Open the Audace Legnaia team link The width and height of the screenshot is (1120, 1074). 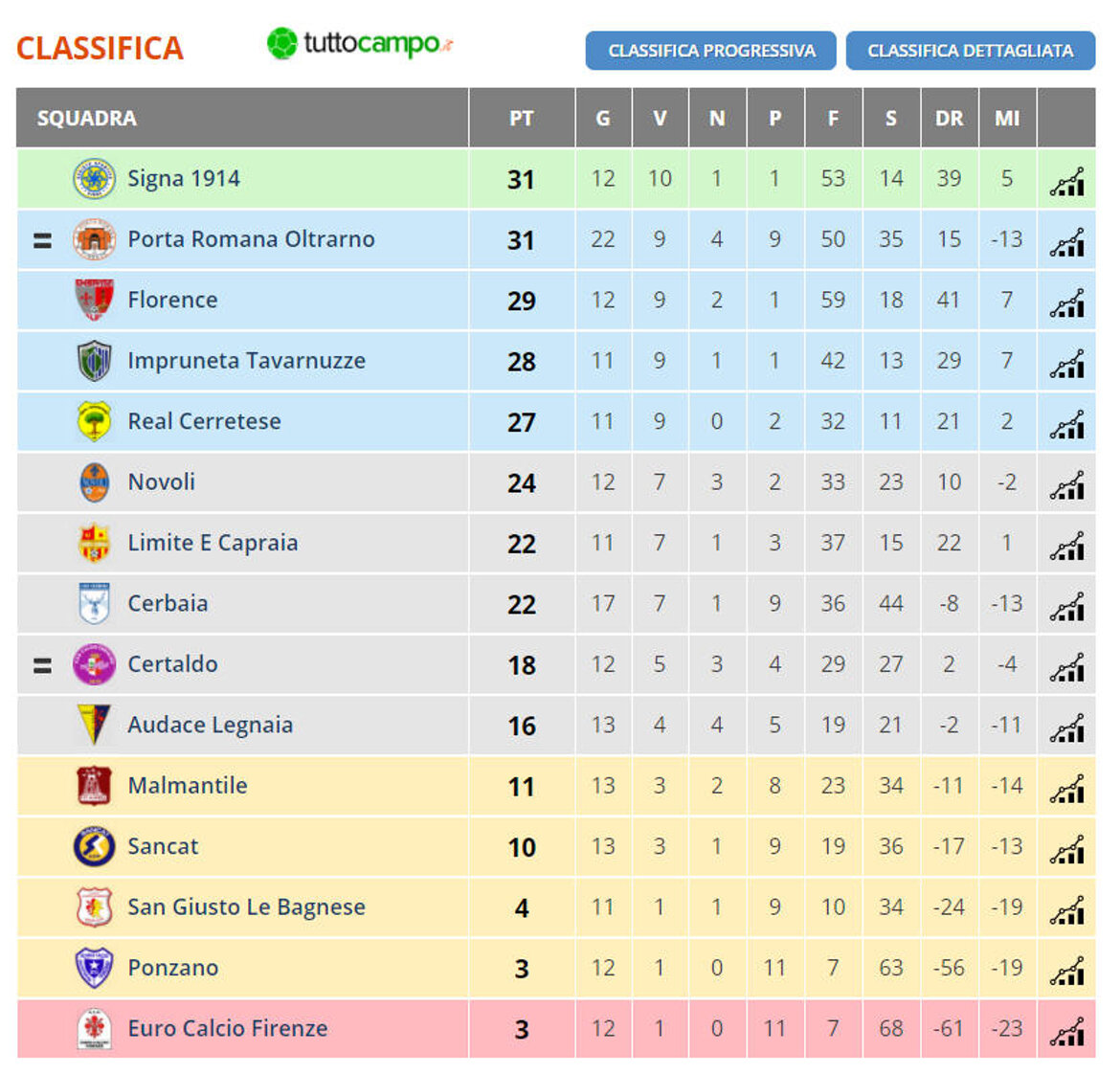point(210,725)
